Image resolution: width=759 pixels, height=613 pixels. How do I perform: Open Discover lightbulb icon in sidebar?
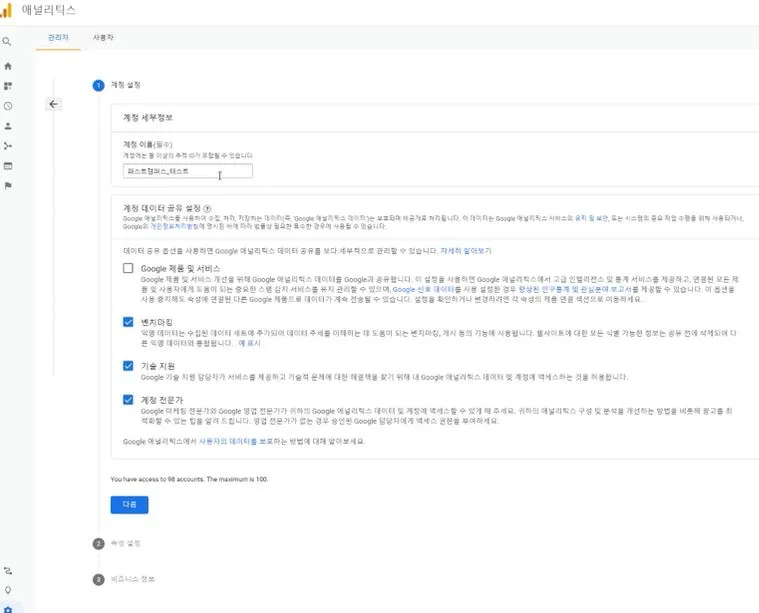pos(8,590)
